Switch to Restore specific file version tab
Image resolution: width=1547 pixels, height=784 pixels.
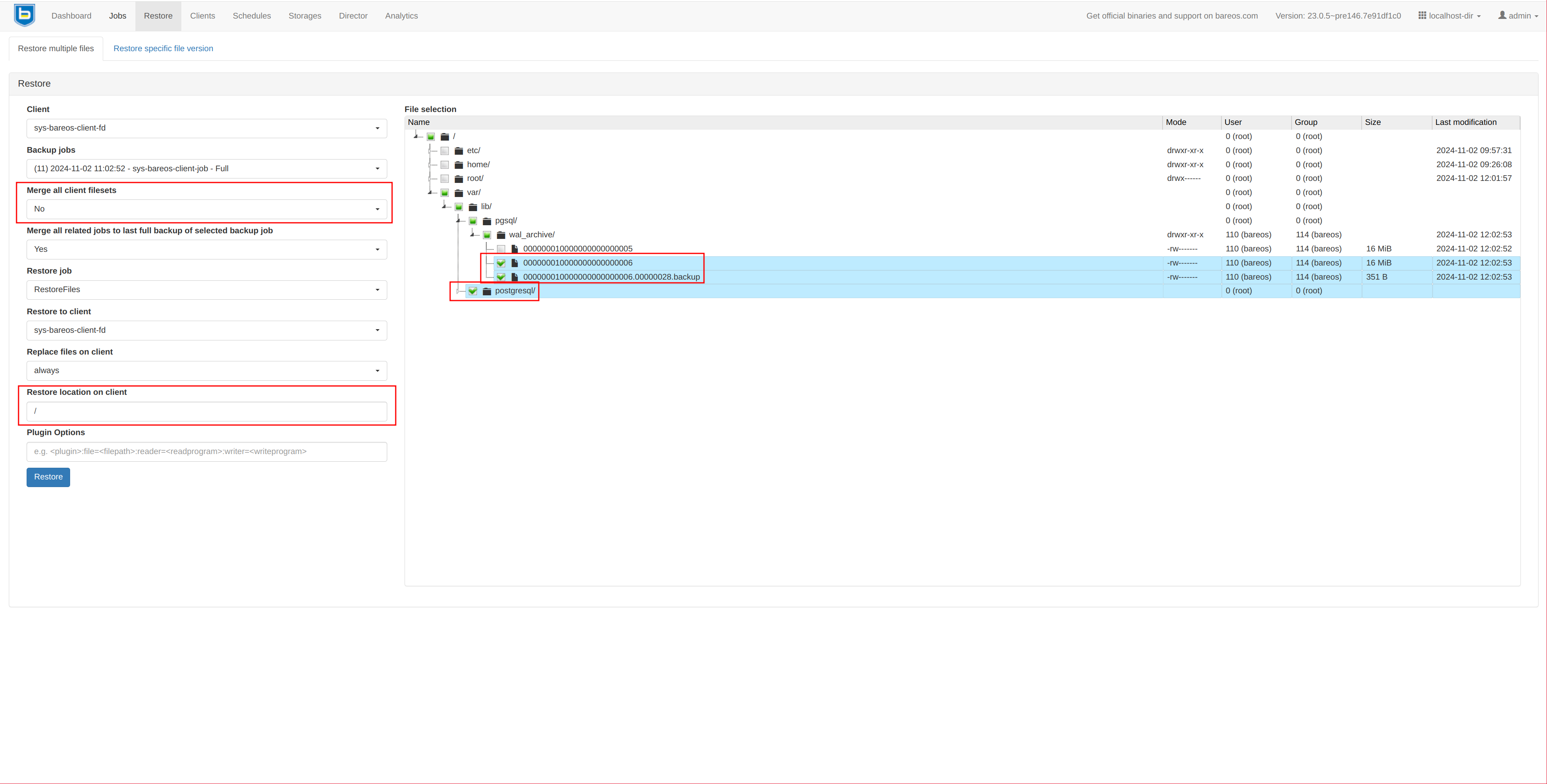[163, 49]
